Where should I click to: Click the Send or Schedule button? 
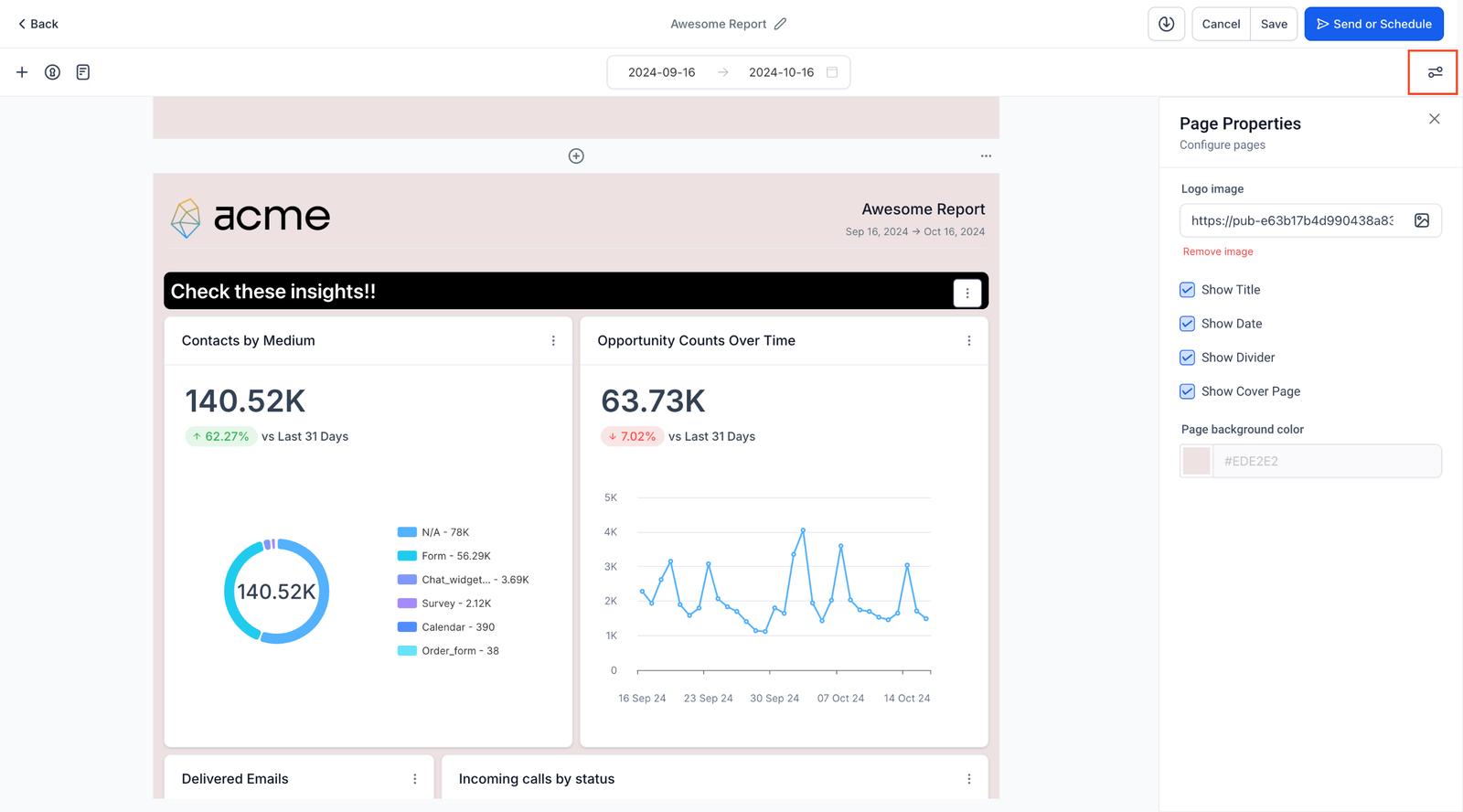tap(1373, 24)
